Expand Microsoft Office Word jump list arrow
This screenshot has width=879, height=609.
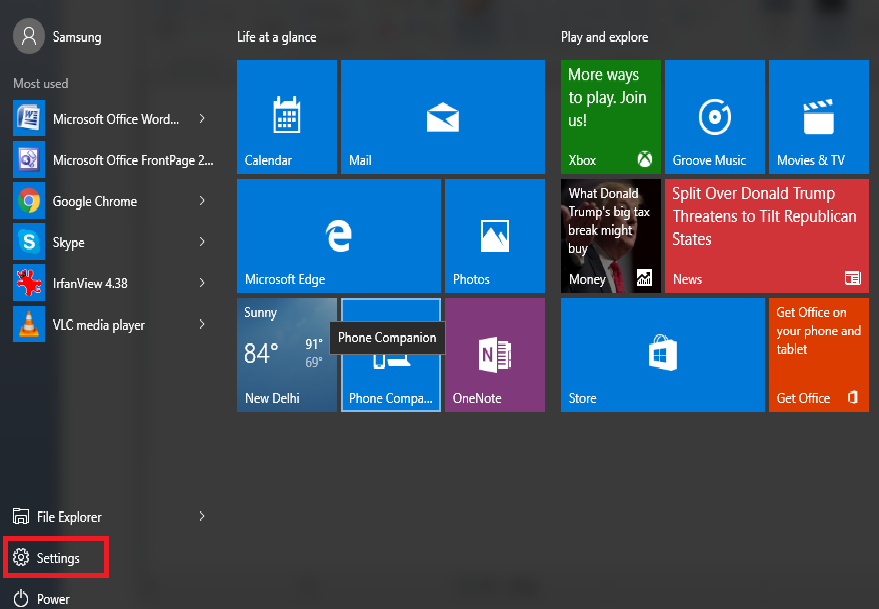coord(202,119)
